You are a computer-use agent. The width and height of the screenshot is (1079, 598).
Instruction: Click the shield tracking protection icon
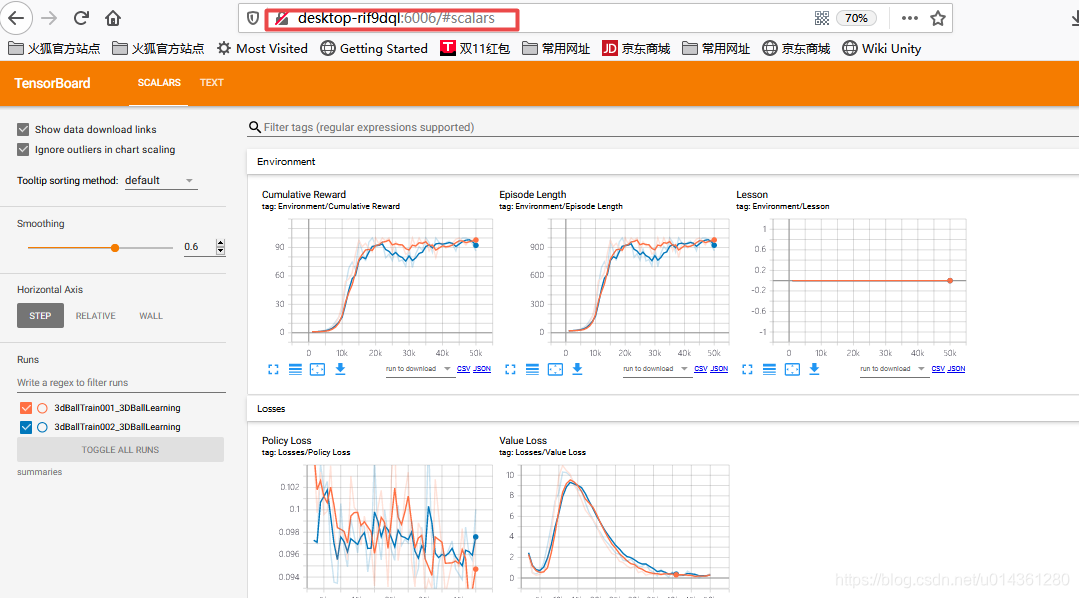point(253,18)
